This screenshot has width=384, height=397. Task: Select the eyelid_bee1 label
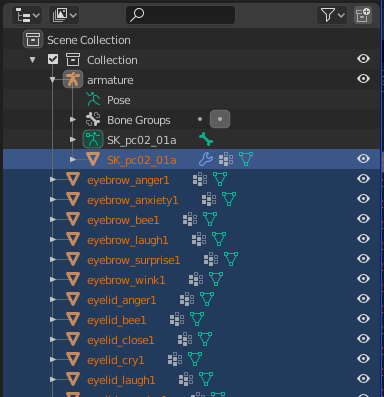(117, 320)
